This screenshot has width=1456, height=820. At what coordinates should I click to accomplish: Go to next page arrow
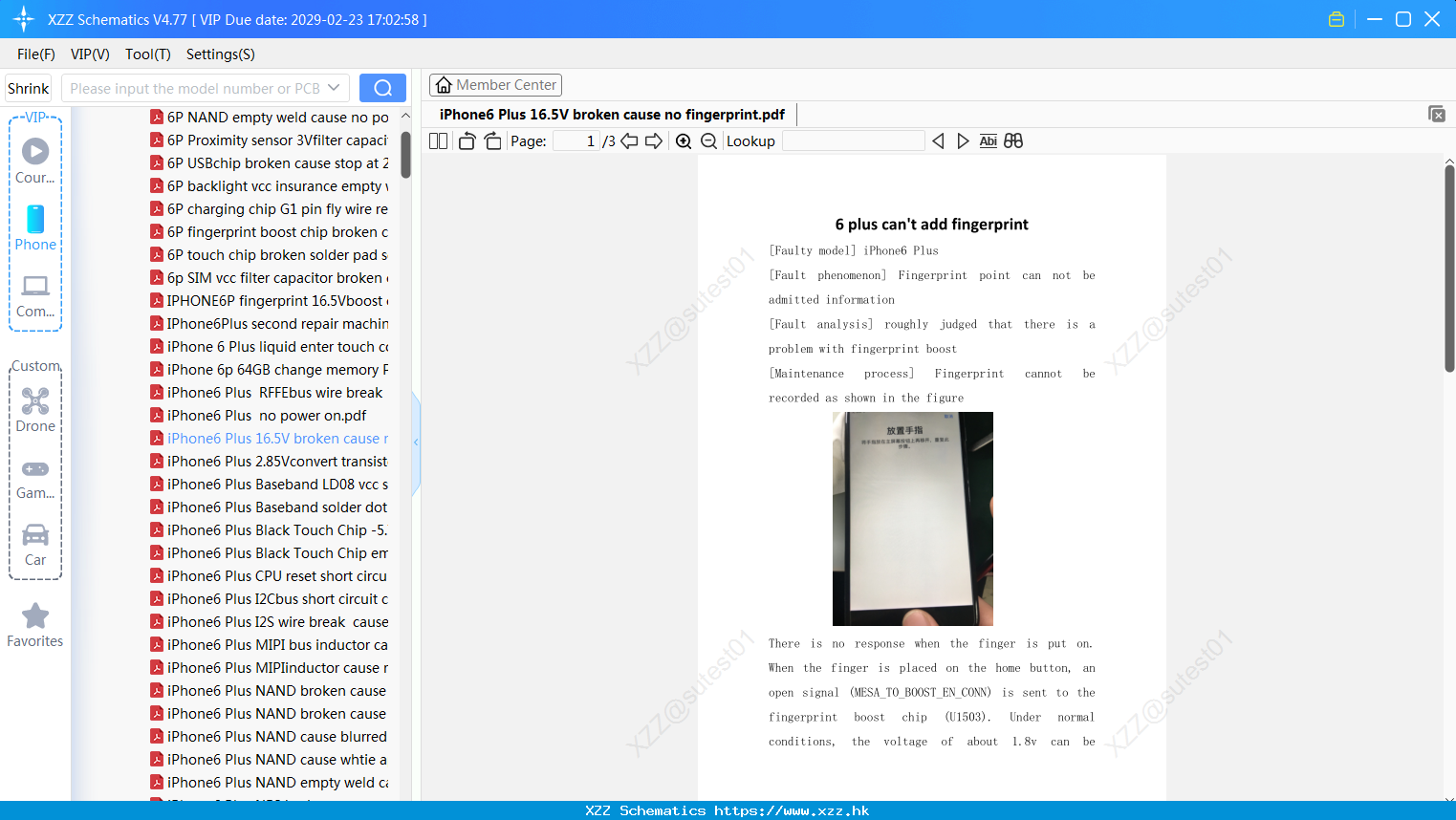[x=654, y=141]
